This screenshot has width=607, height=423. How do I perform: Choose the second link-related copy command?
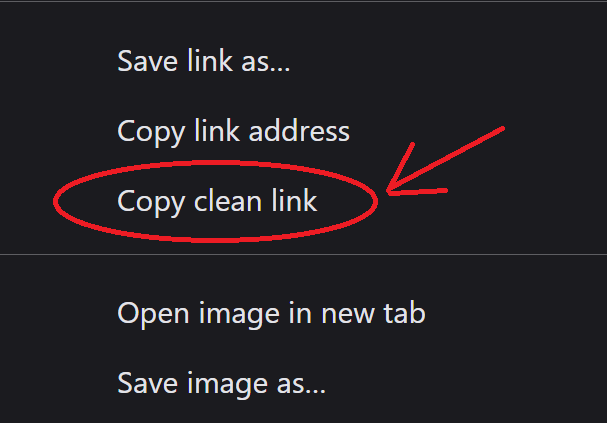(x=304, y=201)
